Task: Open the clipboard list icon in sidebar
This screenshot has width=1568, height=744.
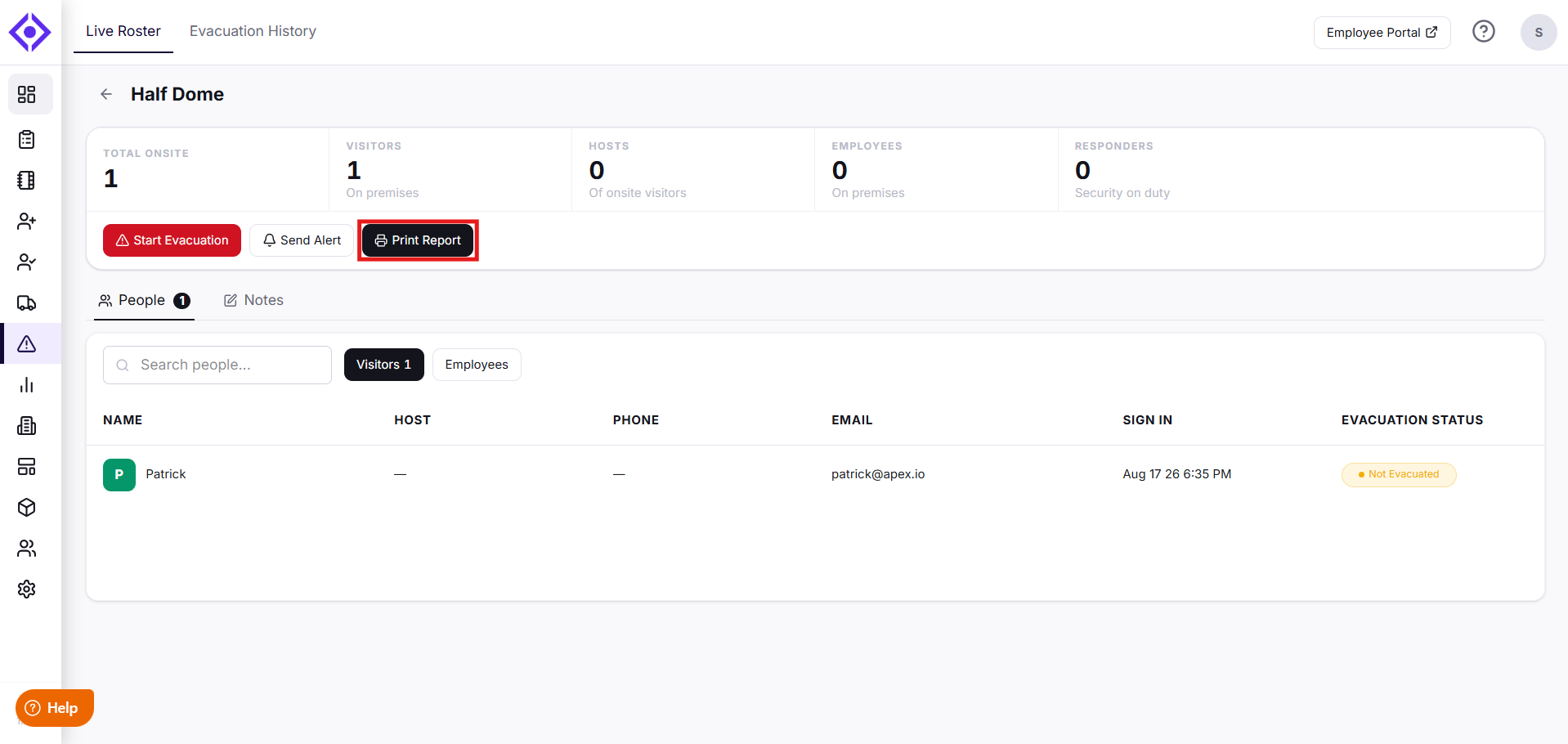Action: [x=27, y=140]
